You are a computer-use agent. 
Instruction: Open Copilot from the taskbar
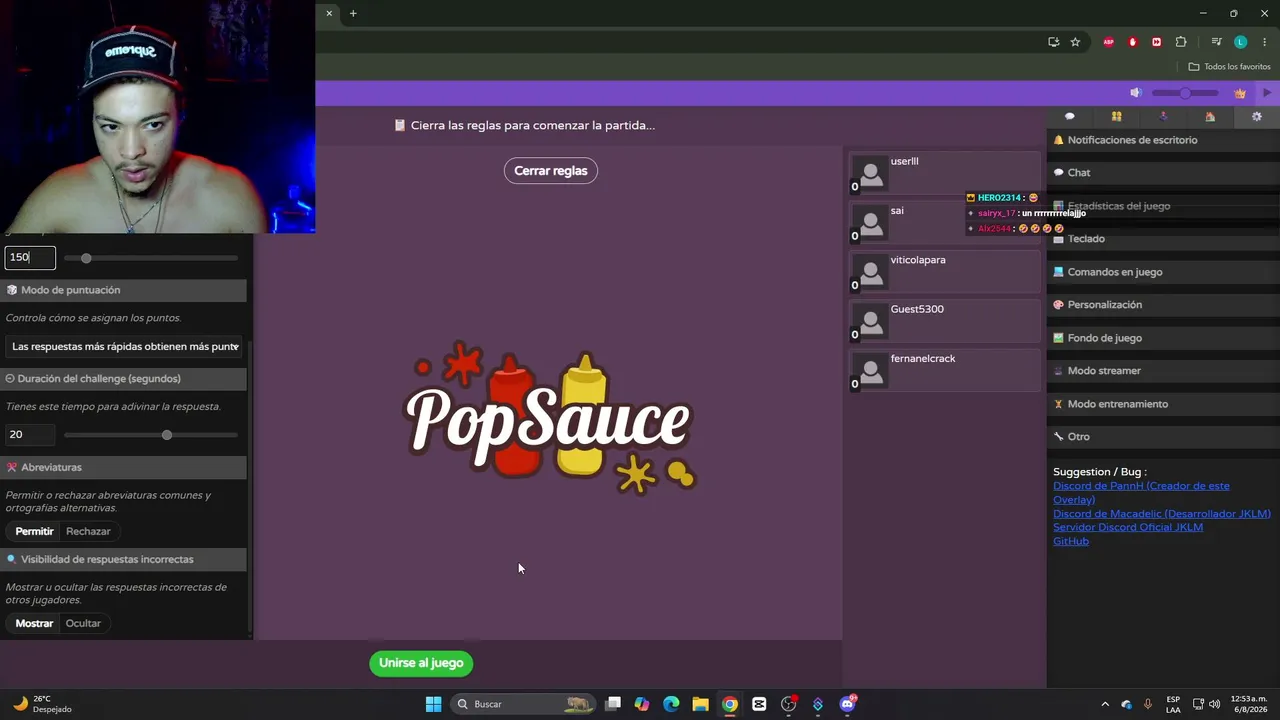coord(642,704)
